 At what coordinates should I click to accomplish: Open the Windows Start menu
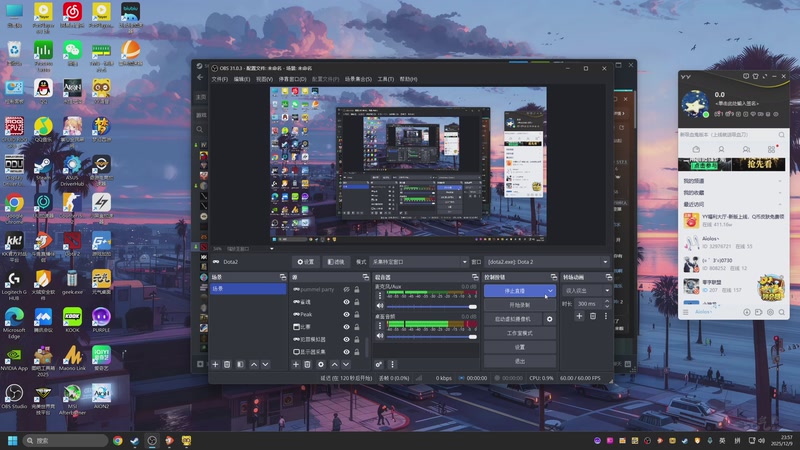(13, 440)
